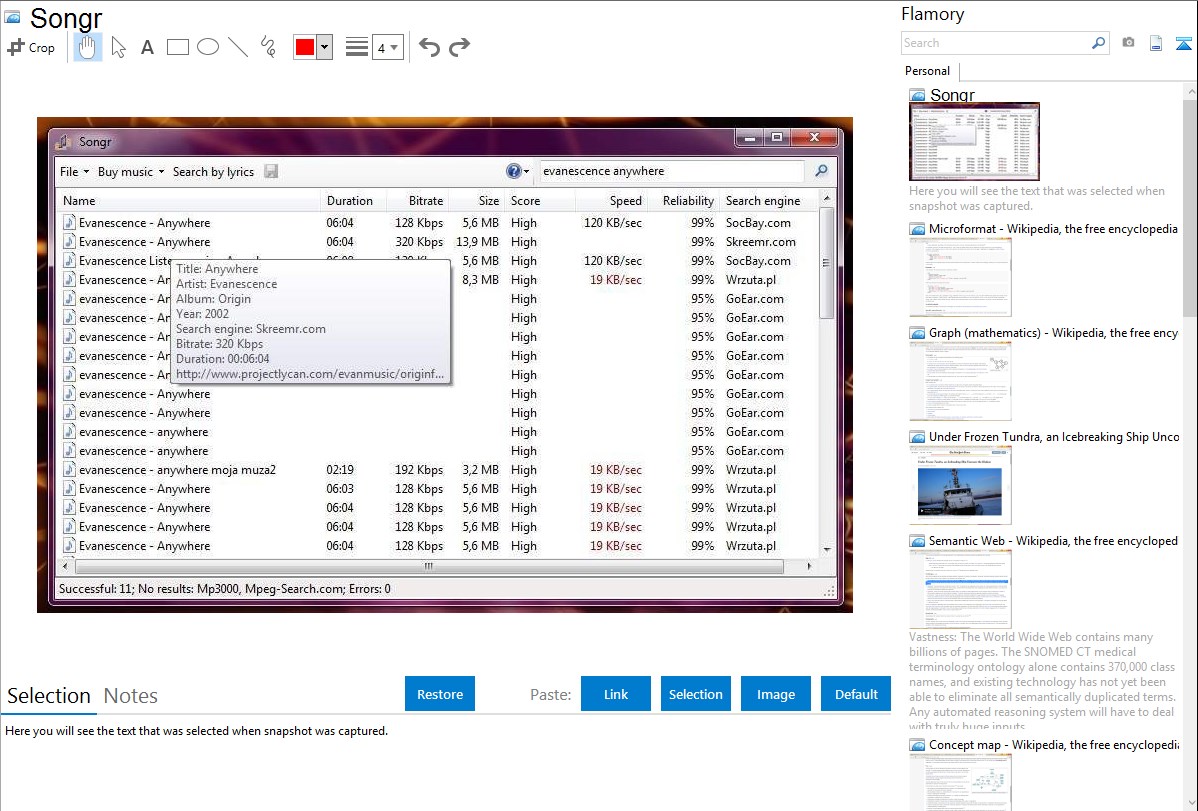The image size is (1198, 811).
Task: Click the Songr horizontal scrollbar thumb
Action: tap(429, 566)
